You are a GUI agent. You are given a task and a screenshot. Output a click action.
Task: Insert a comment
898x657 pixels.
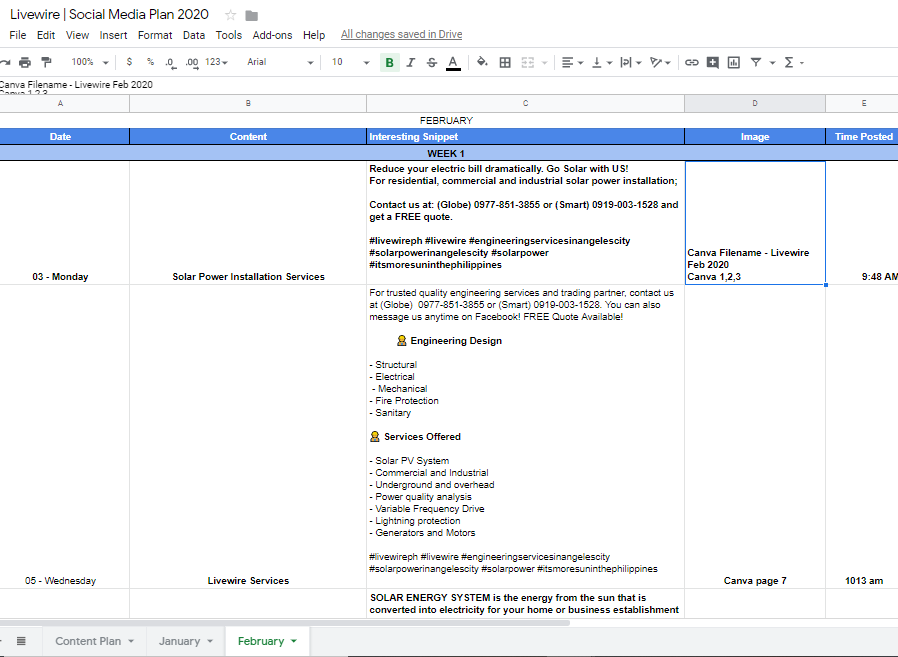point(712,62)
